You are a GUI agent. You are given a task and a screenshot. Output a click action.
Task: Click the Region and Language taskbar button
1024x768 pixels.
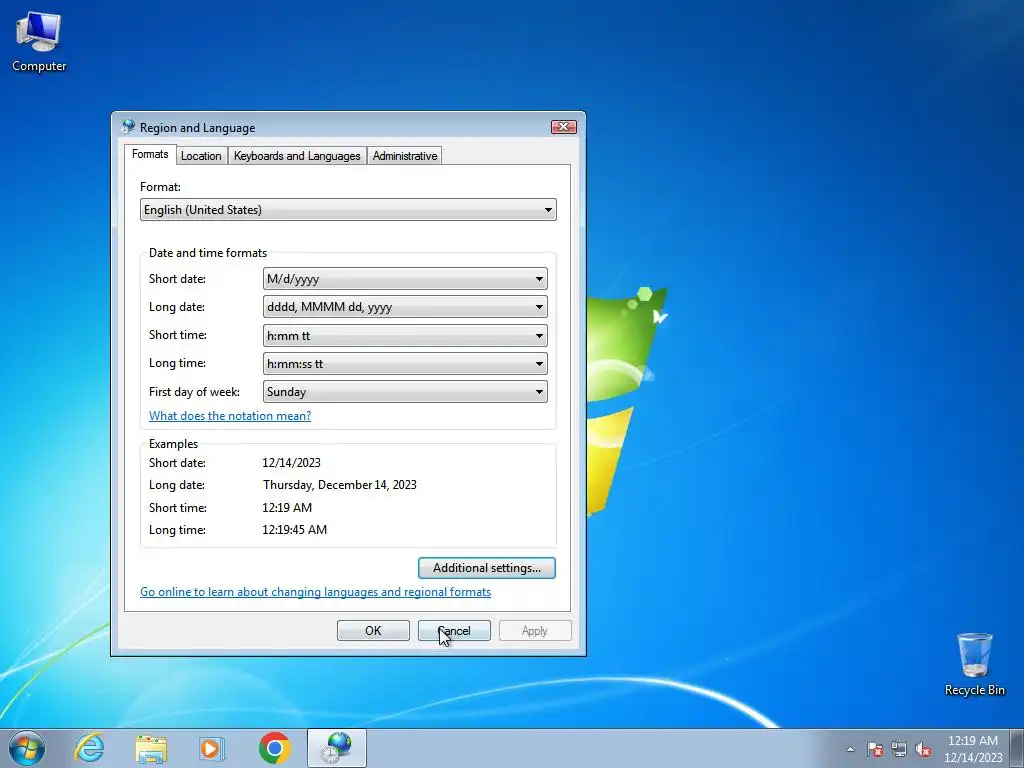tap(337, 748)
